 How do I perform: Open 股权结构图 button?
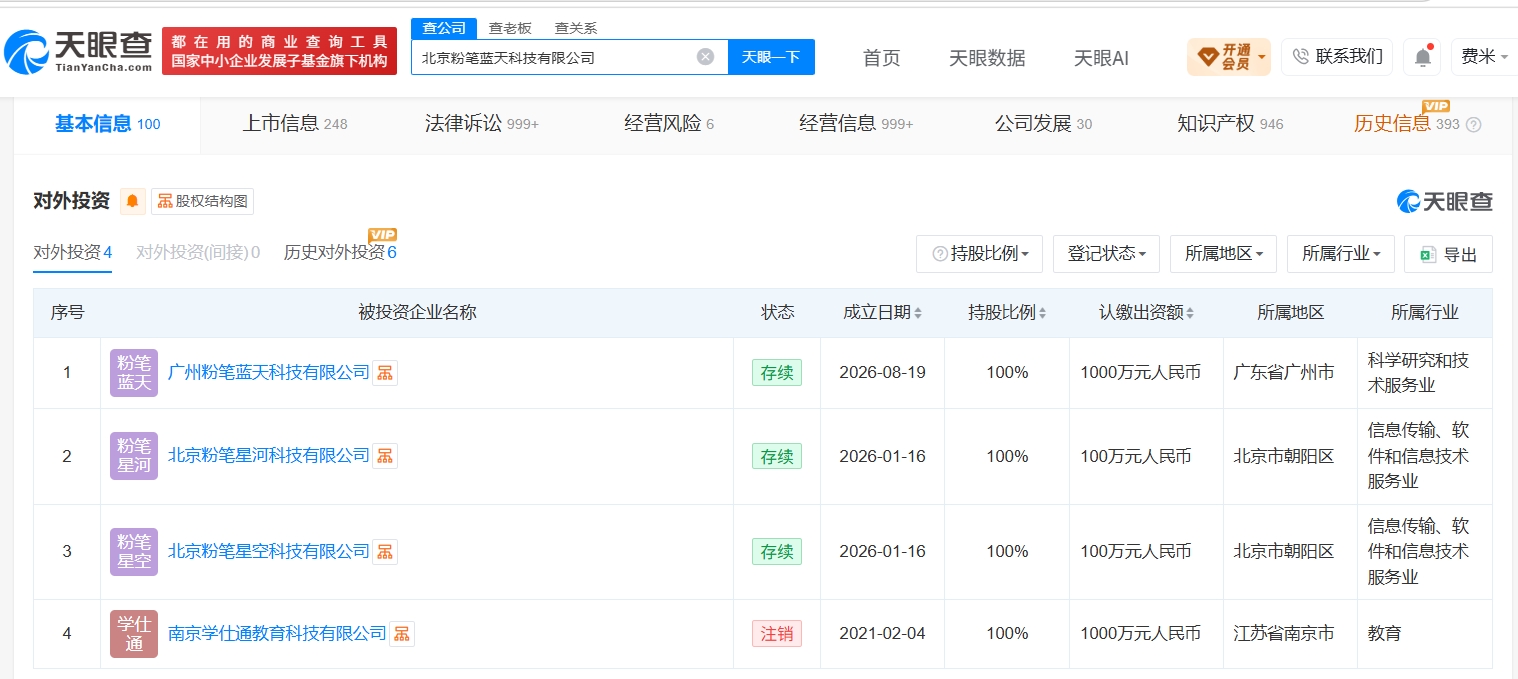pos(202,201)
